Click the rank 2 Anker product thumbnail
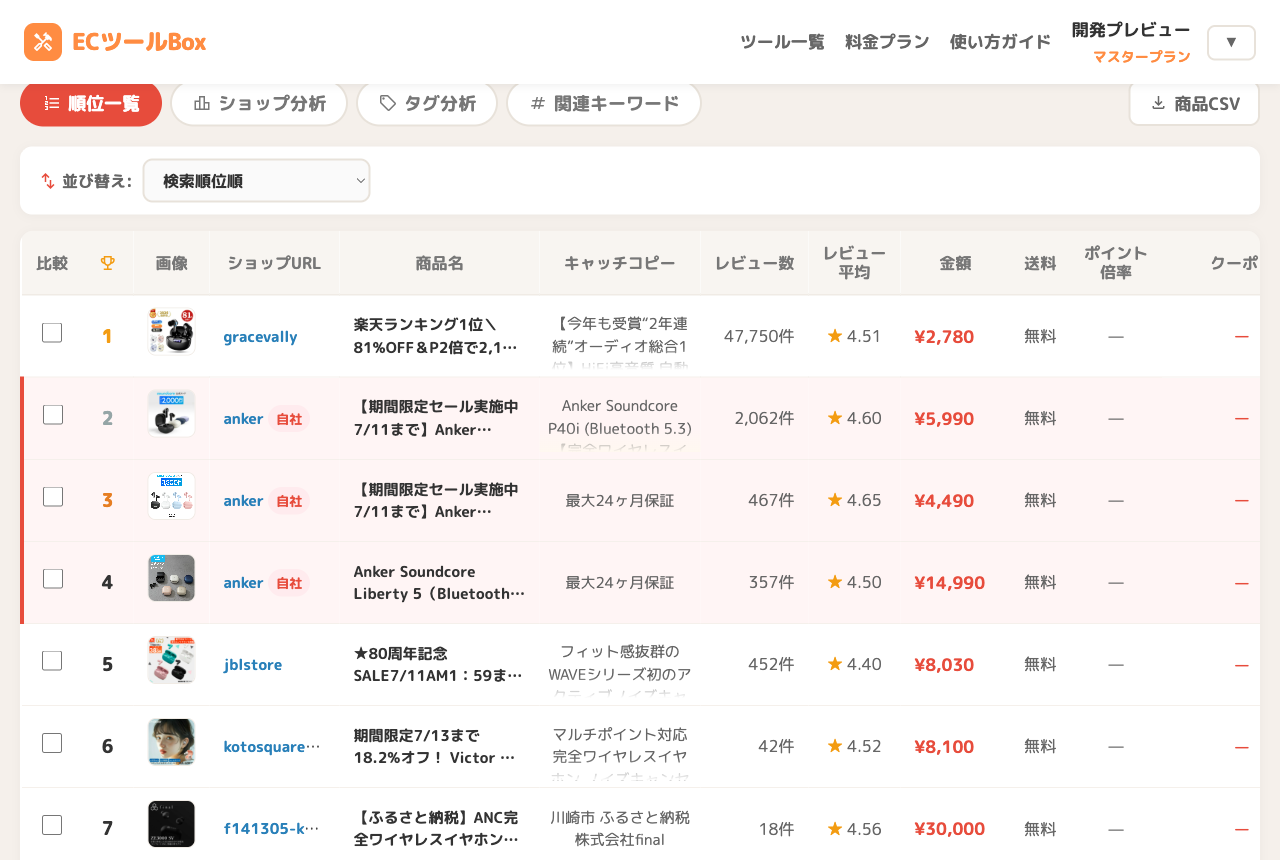This screenshot has height=860, width=1280. (171, 414)
